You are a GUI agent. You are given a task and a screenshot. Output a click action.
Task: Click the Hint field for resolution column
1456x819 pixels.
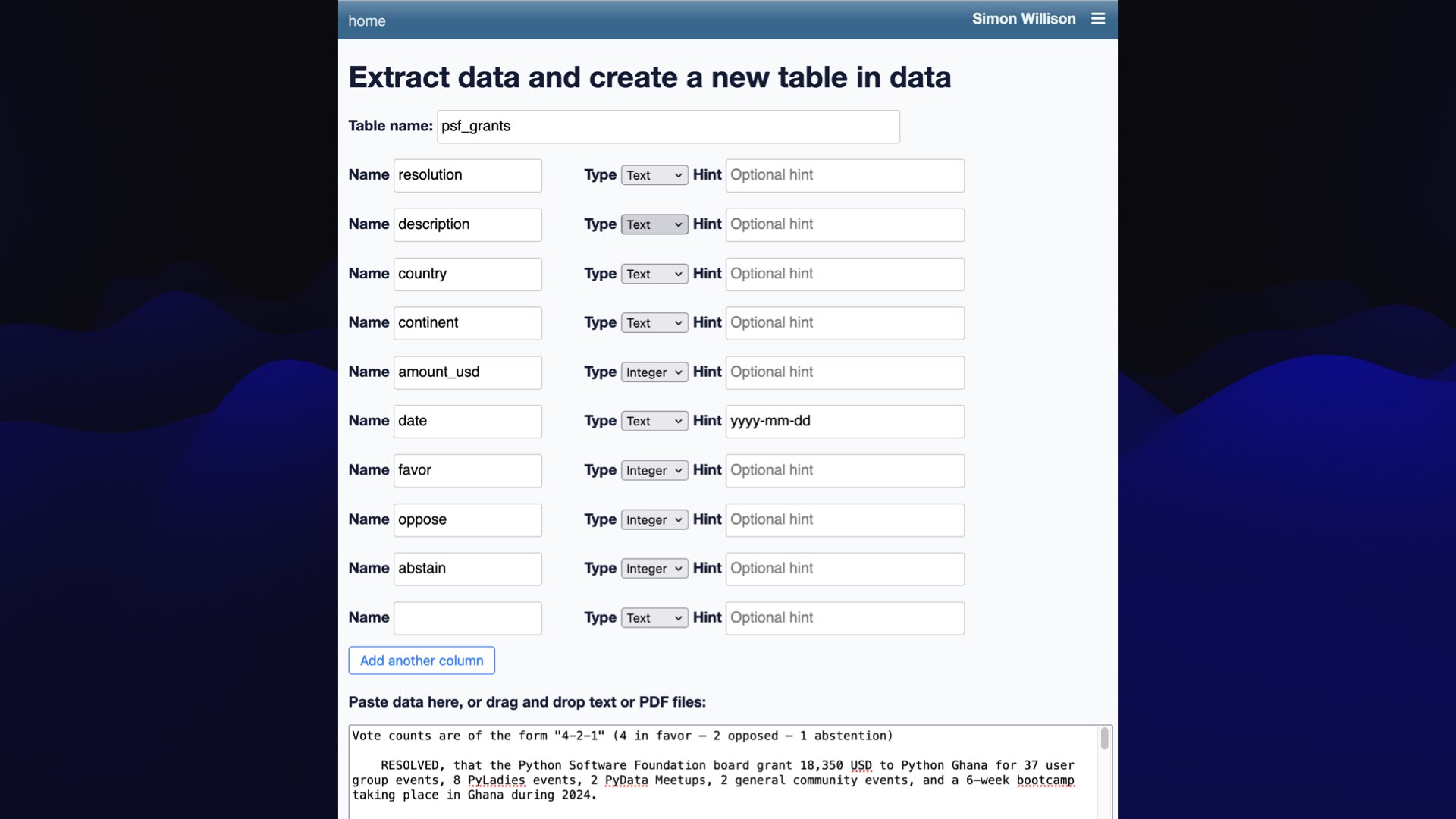tap(845, 175)
